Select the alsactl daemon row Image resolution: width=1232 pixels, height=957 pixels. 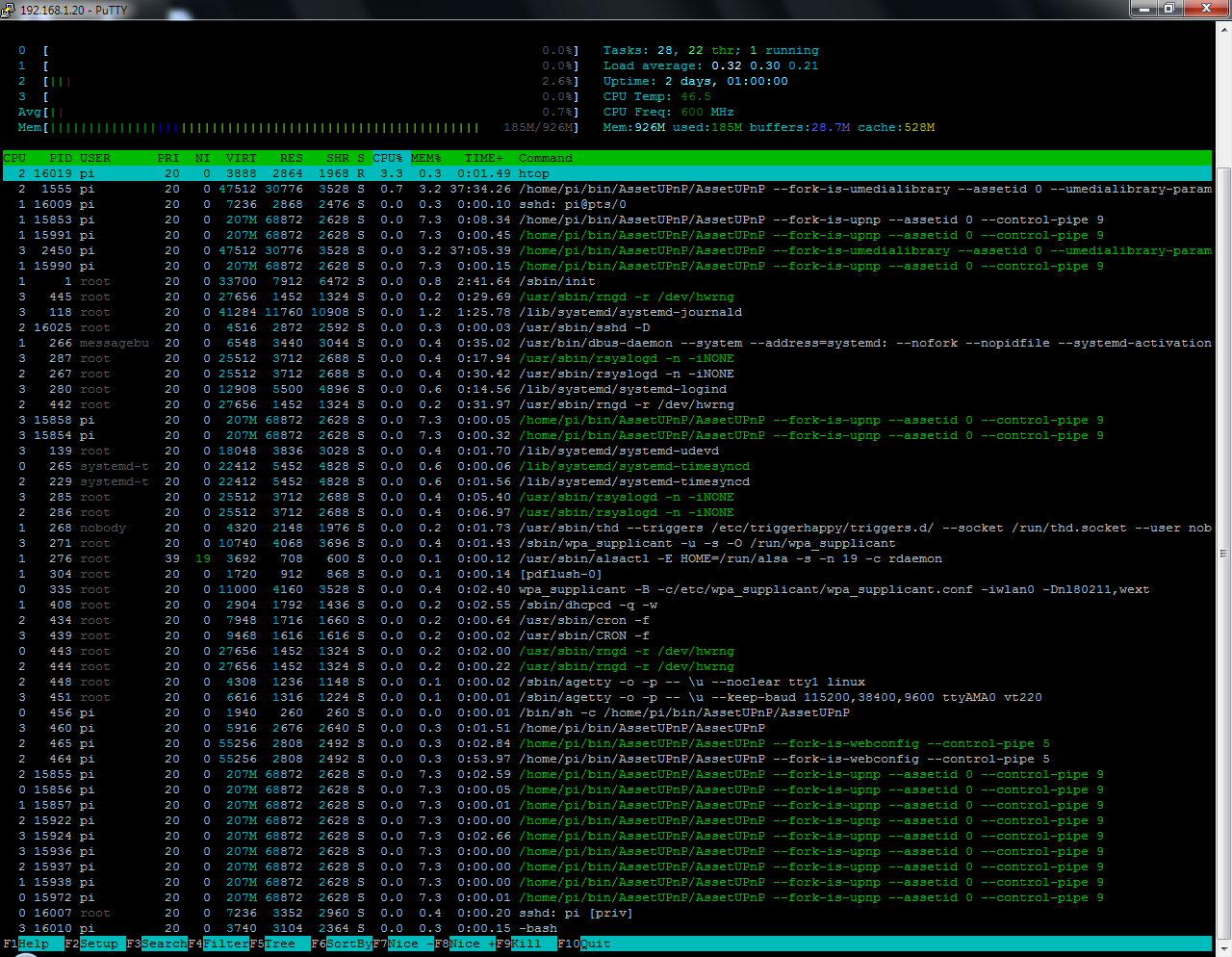(607, 558)
